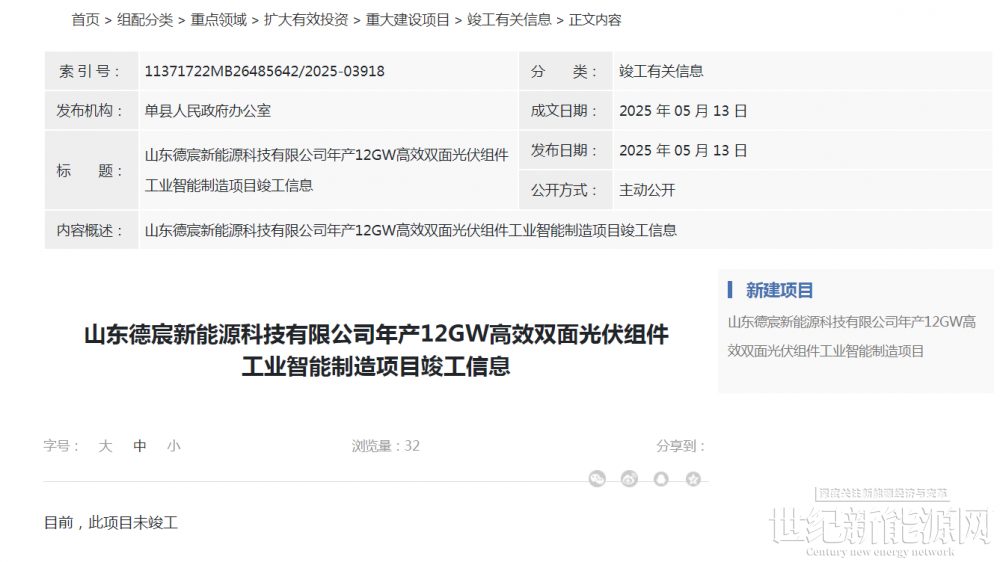Screen dimensions: 1000x562
Task: Click 主动公开 disclosure method value
Action: tap(647, 190)
